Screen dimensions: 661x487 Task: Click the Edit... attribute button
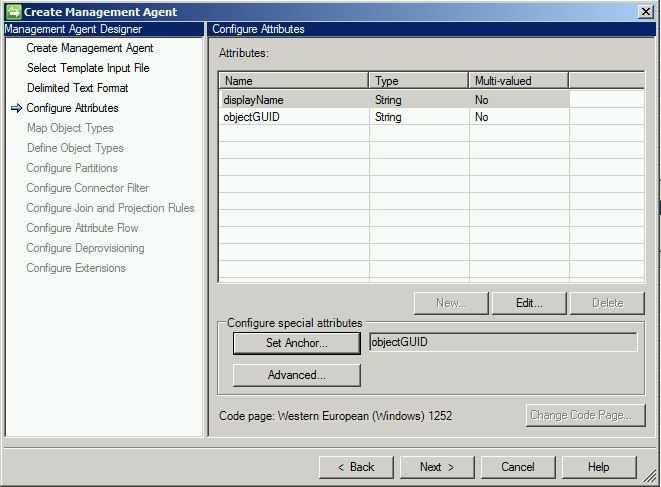(529, 303)
